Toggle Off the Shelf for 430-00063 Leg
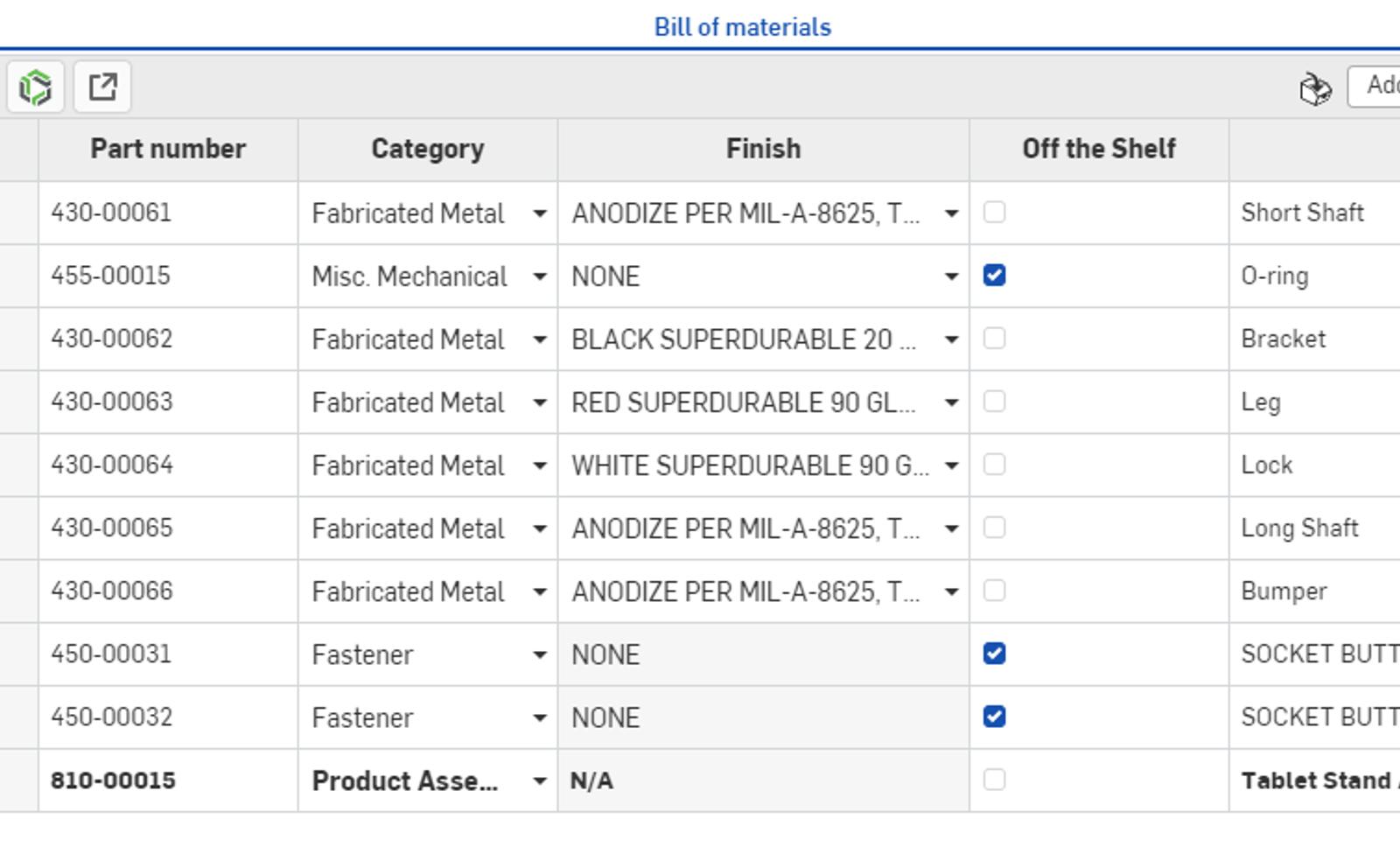Image resolution: width=1400 pixels, height=868 pixels. [995, 402]
